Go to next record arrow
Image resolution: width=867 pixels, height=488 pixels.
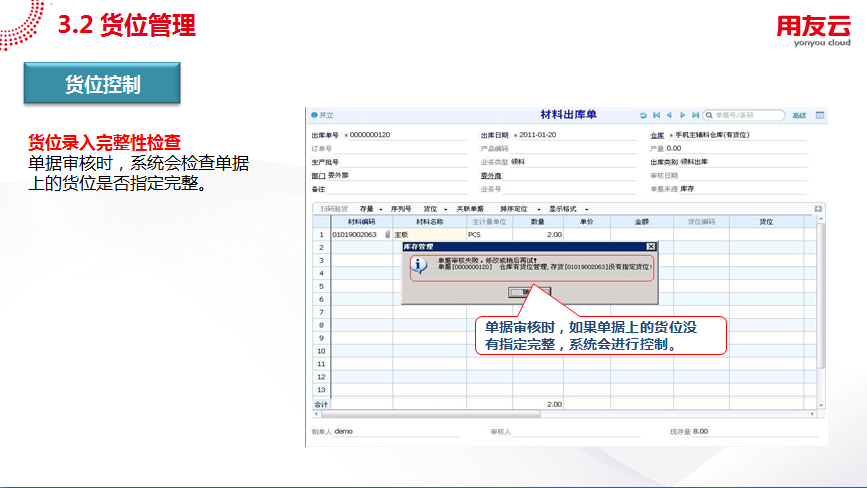(682, 116)
